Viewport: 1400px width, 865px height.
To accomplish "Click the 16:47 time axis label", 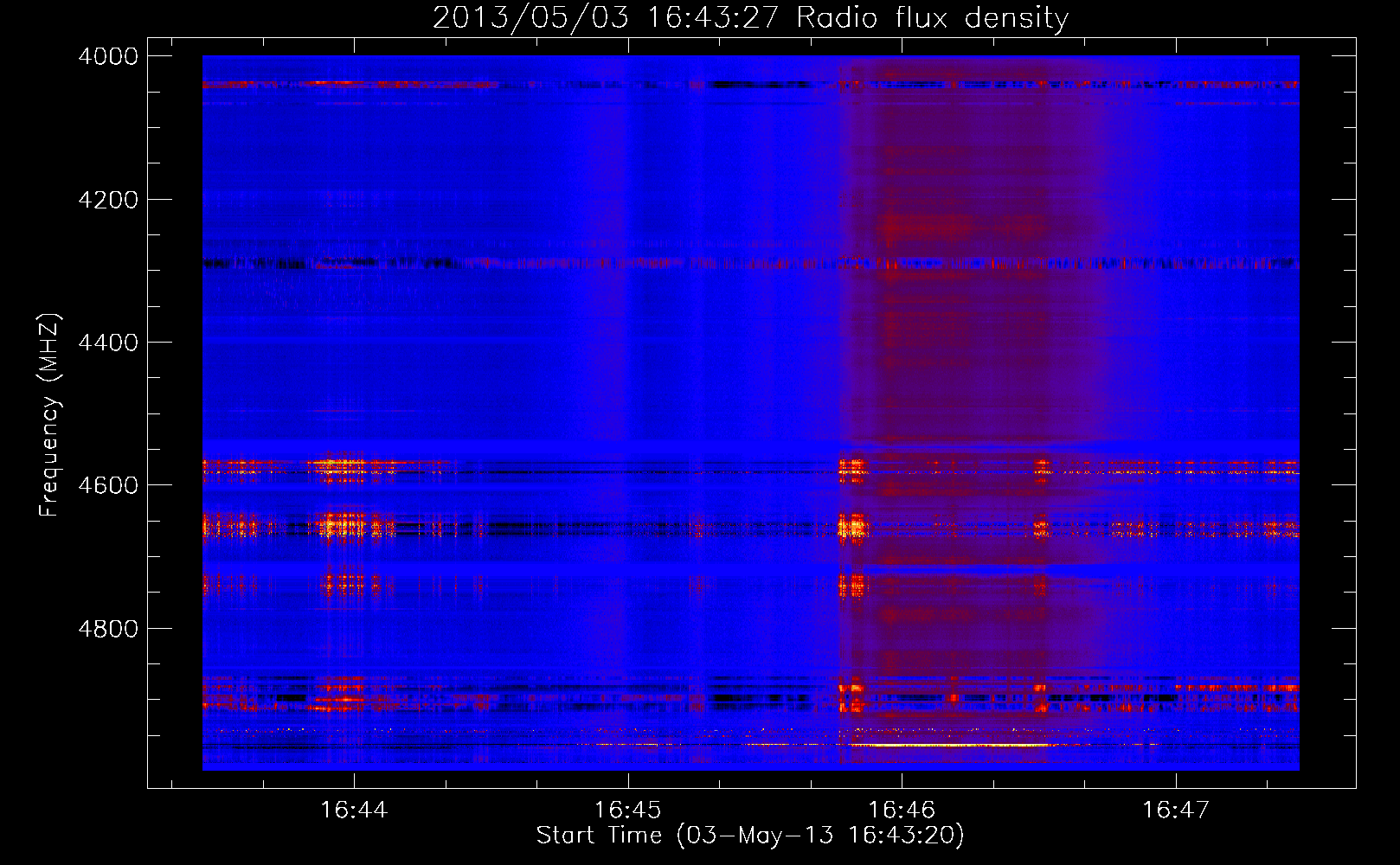I will click(x=1175, y=810).
